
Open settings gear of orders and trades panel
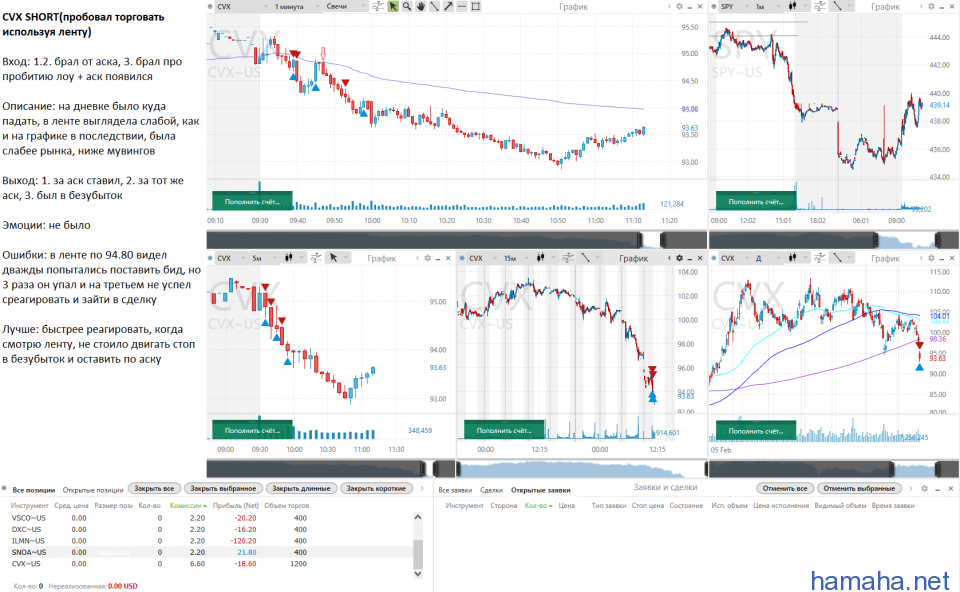click(924, 489)
